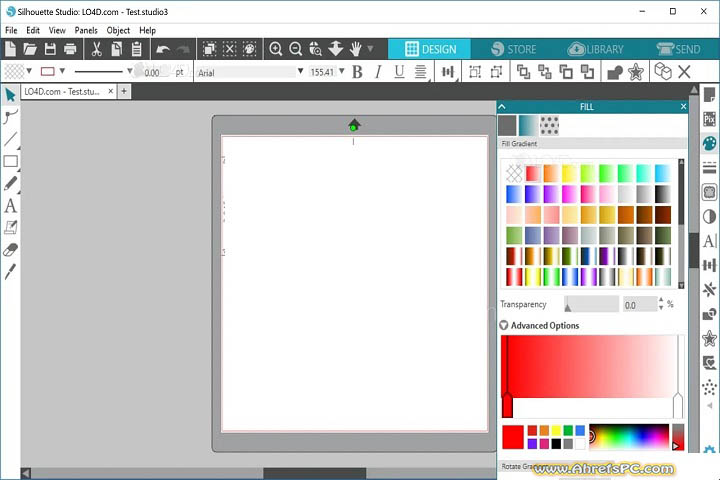Click the Zoom Out magnifier
720x480 pixels.
[296, 49]
